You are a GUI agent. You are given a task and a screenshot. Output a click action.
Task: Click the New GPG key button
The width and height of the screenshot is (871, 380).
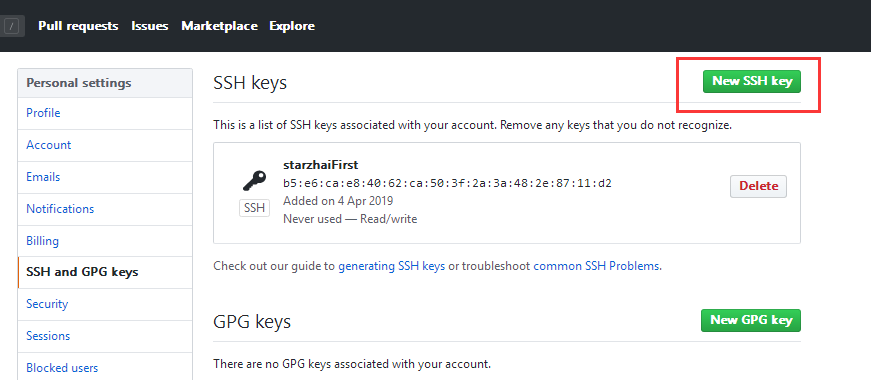point(751,321)
